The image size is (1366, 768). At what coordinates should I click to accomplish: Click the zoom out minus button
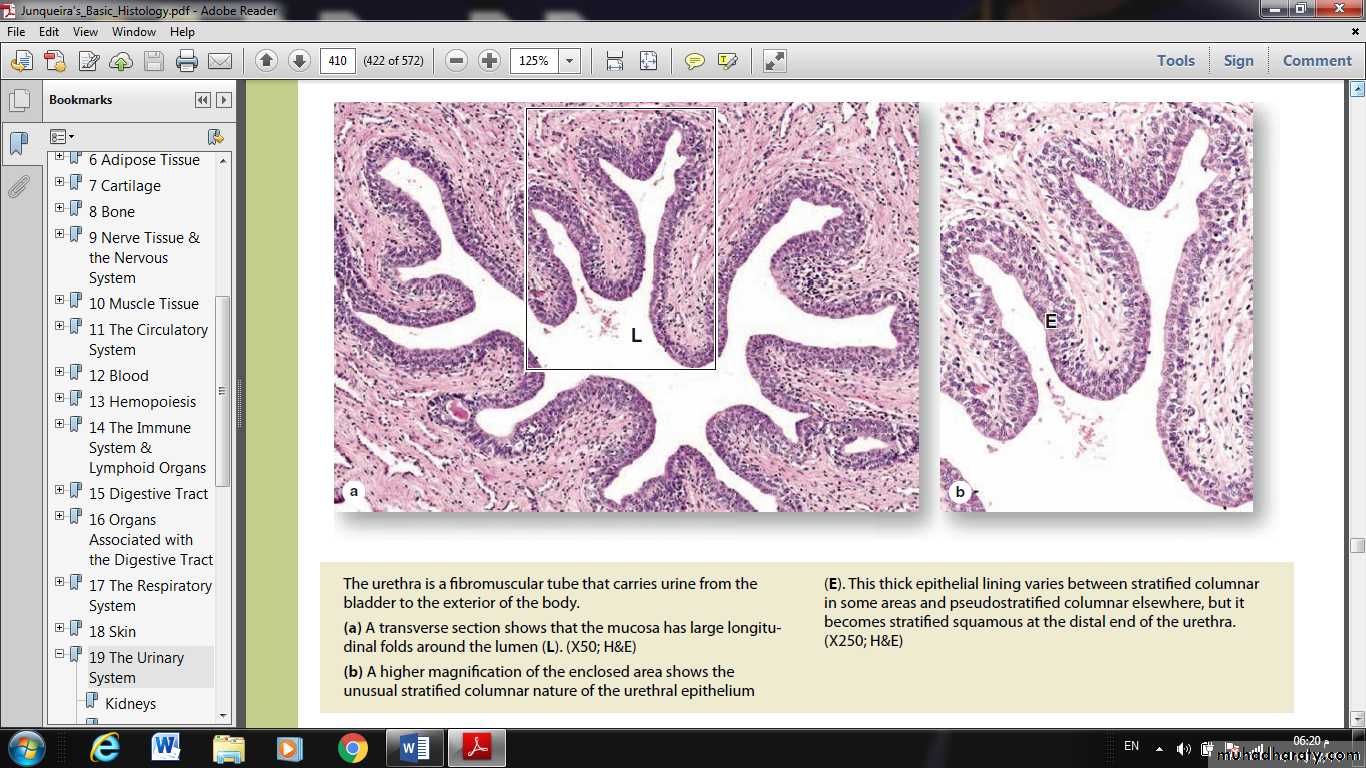click(x=457, y=61)
